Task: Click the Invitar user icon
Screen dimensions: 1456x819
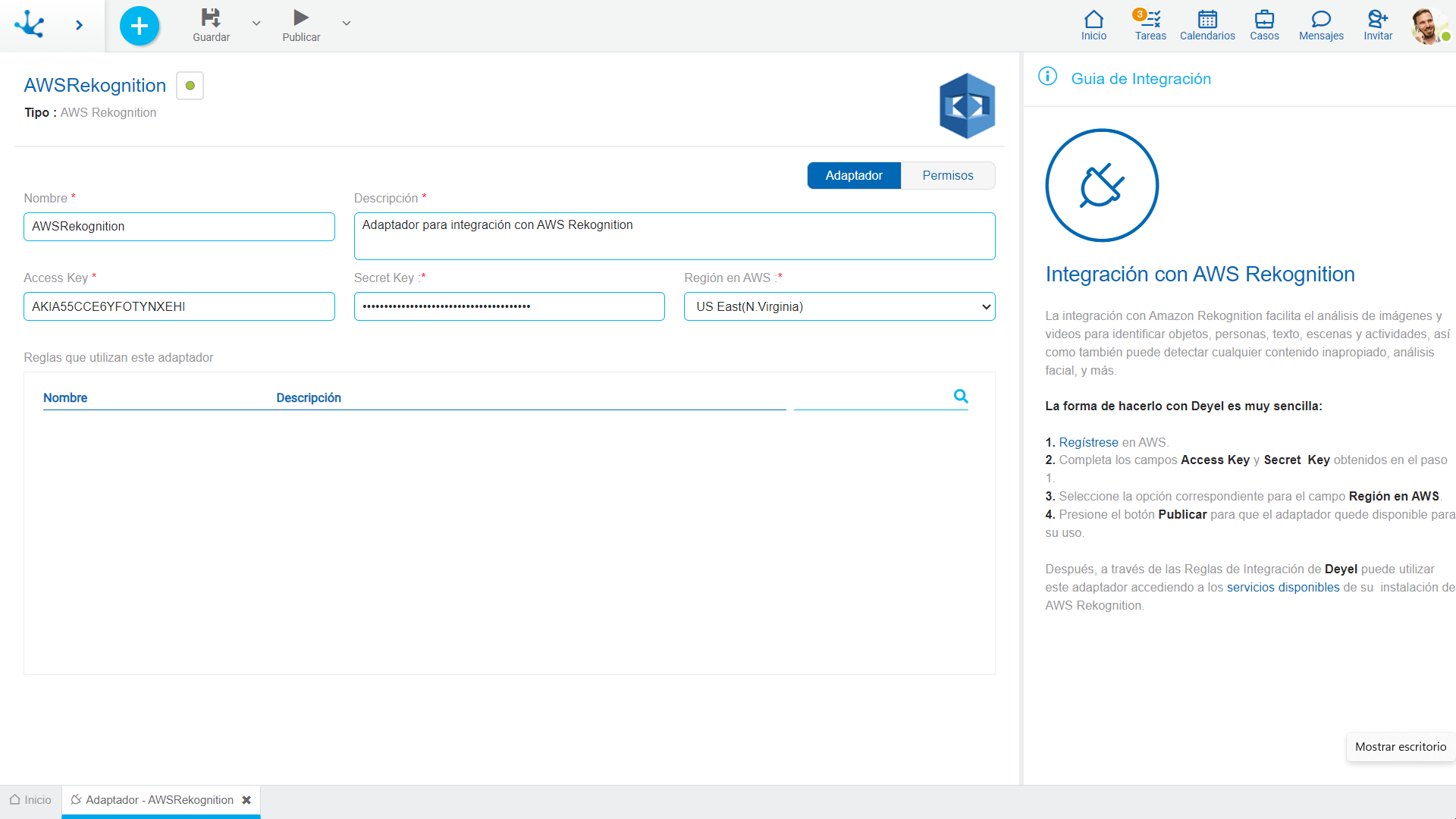Action: (1378, 24)
